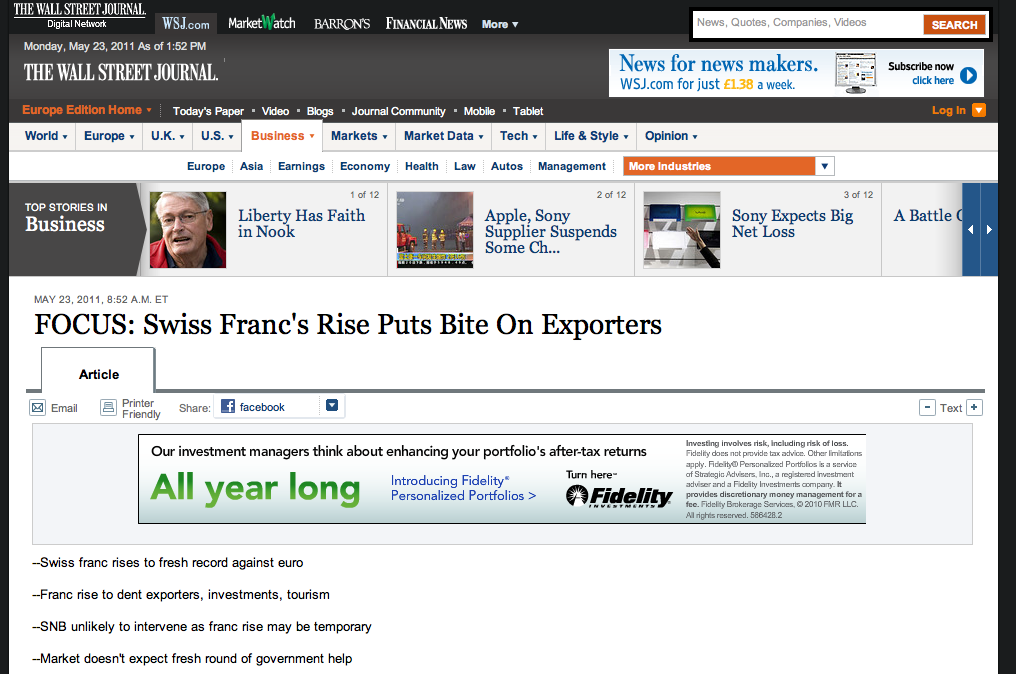Go to Financial News site

coord(426,24)
